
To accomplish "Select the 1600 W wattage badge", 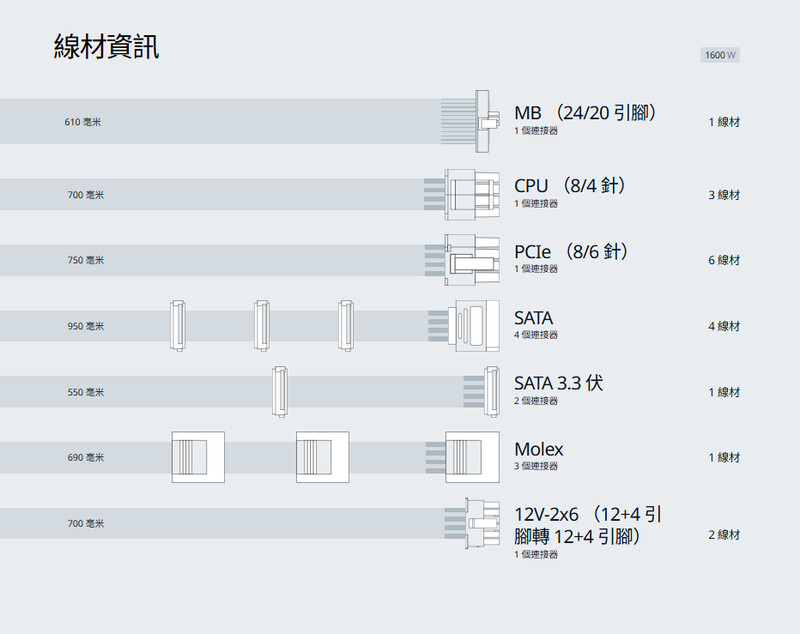I will pyautogui.click(x=720, y=55).
